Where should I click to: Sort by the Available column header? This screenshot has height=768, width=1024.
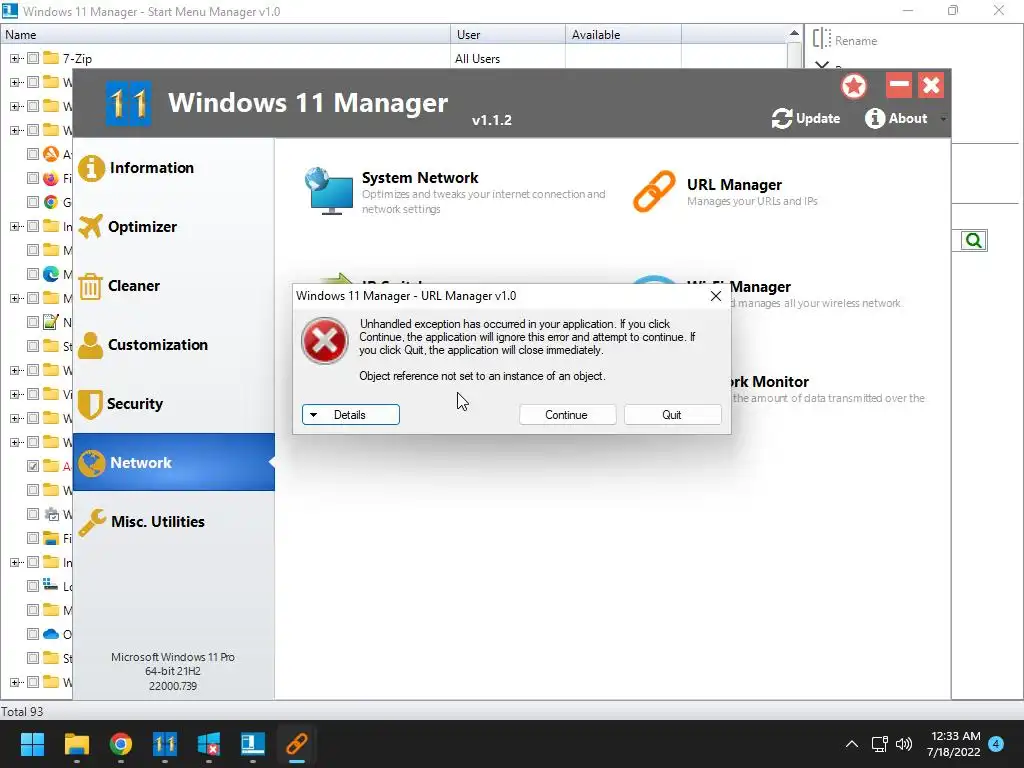[x=624, y=35]
